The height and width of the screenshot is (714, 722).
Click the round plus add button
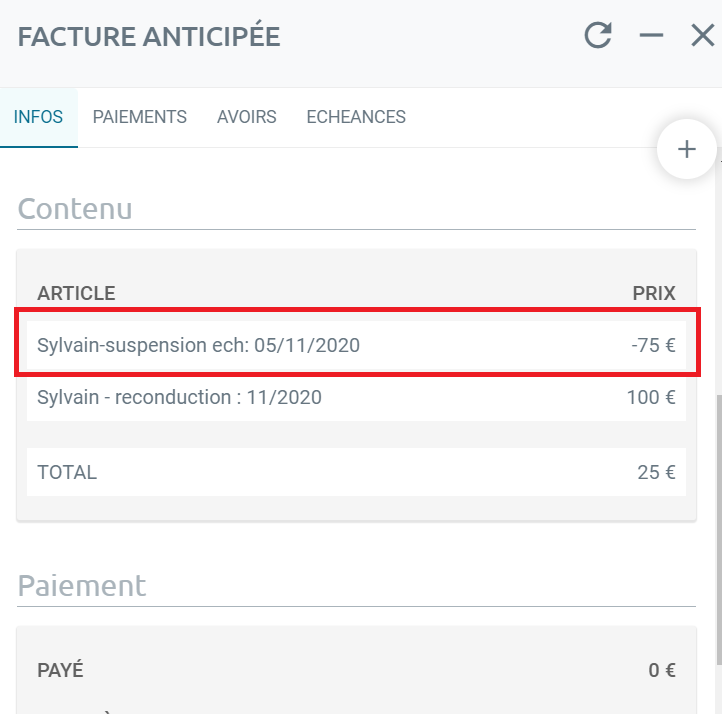[x=687, y=149]
